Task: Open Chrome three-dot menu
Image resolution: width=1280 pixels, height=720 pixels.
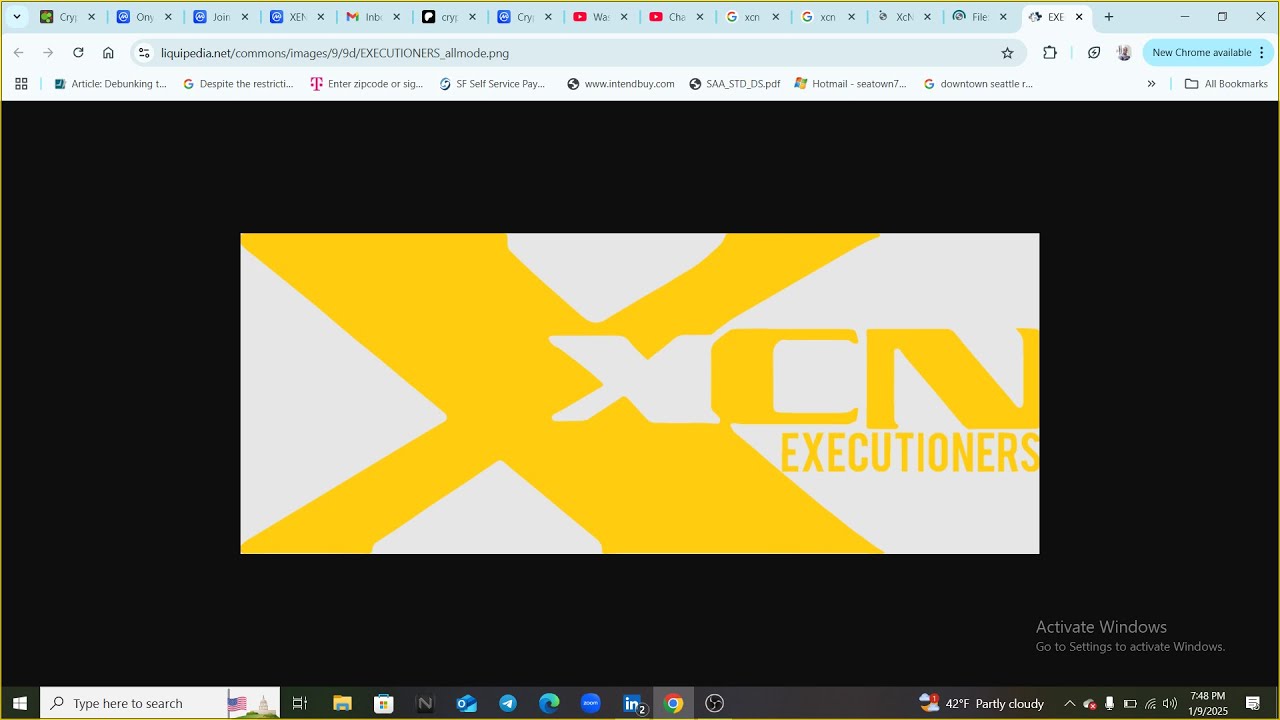Action: tap(1262, 53)
